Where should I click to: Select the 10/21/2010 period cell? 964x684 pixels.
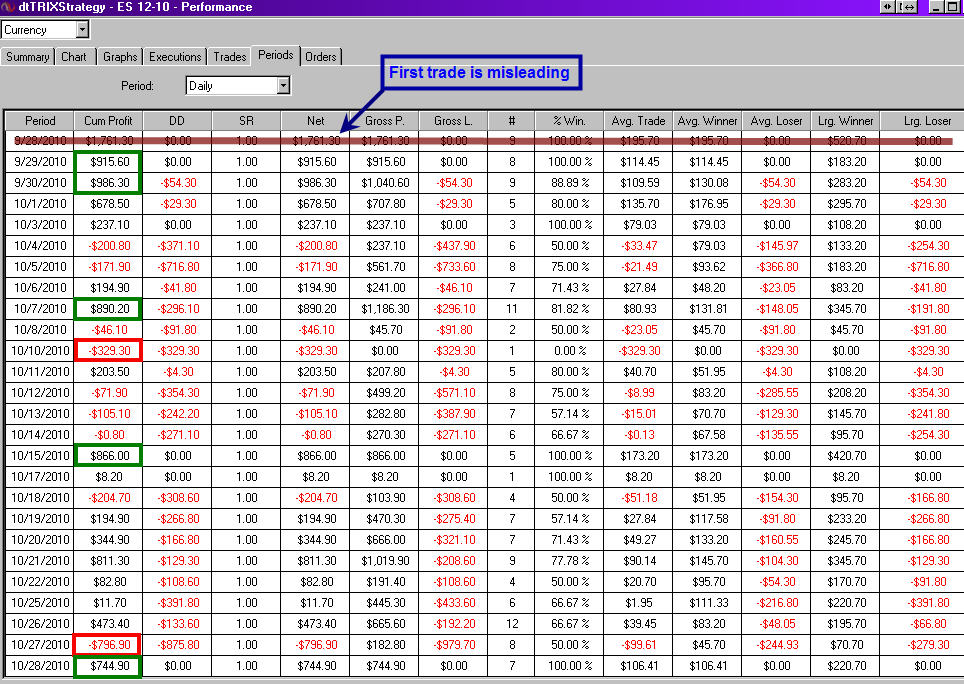coord(40,560)
